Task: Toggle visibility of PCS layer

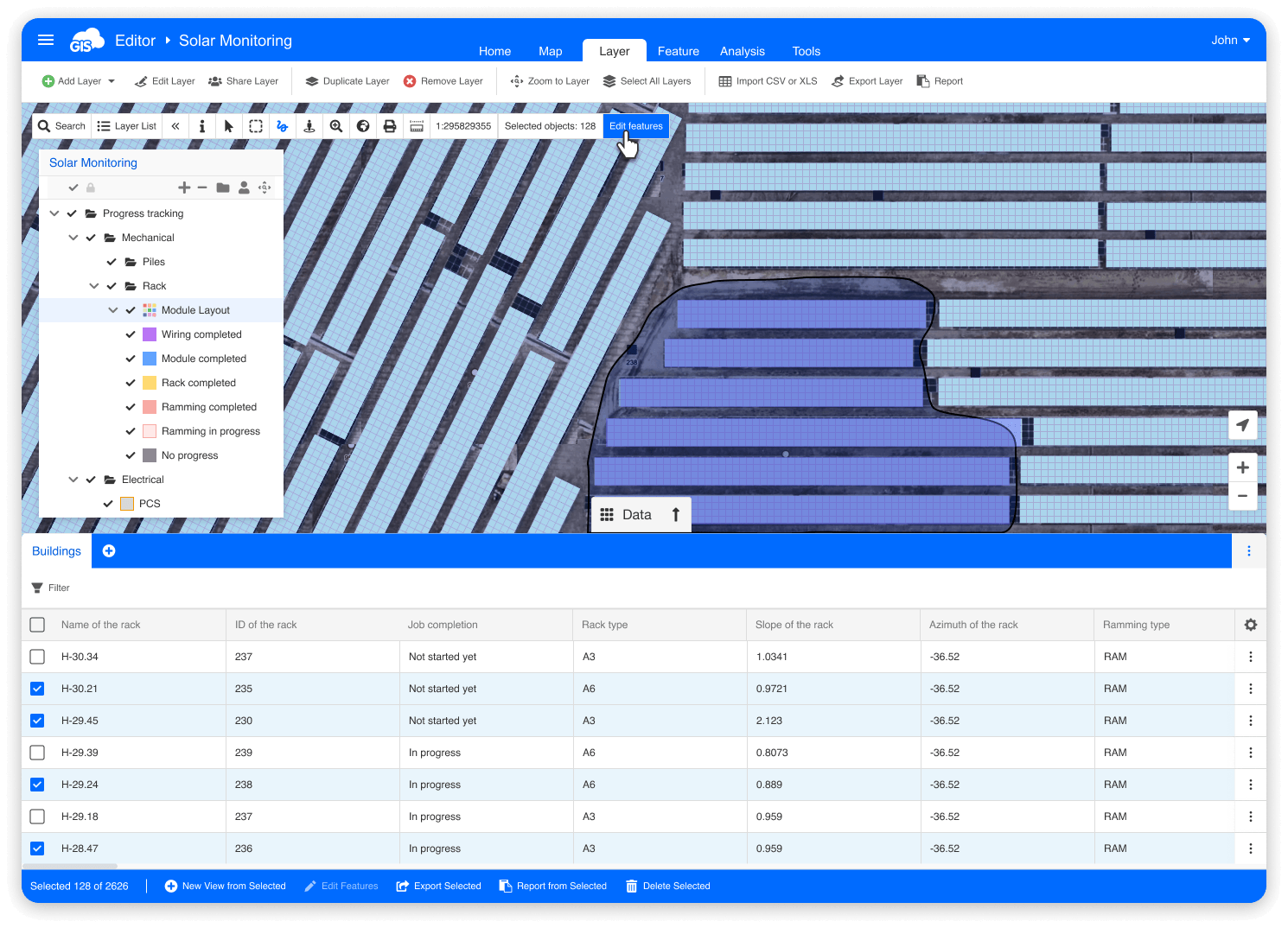Action: (x=108, y=504)
